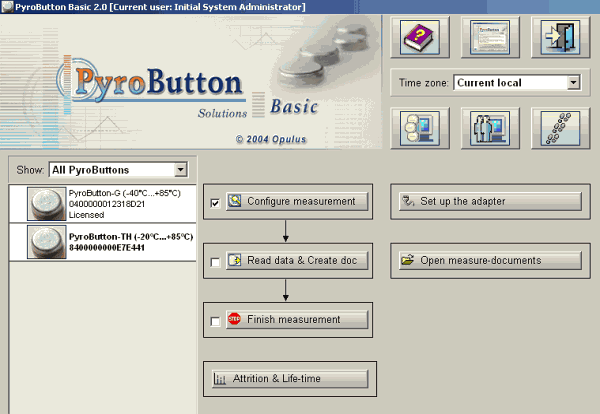
Task: Click the Read data & Create doc button
Action: pos(297,261)
